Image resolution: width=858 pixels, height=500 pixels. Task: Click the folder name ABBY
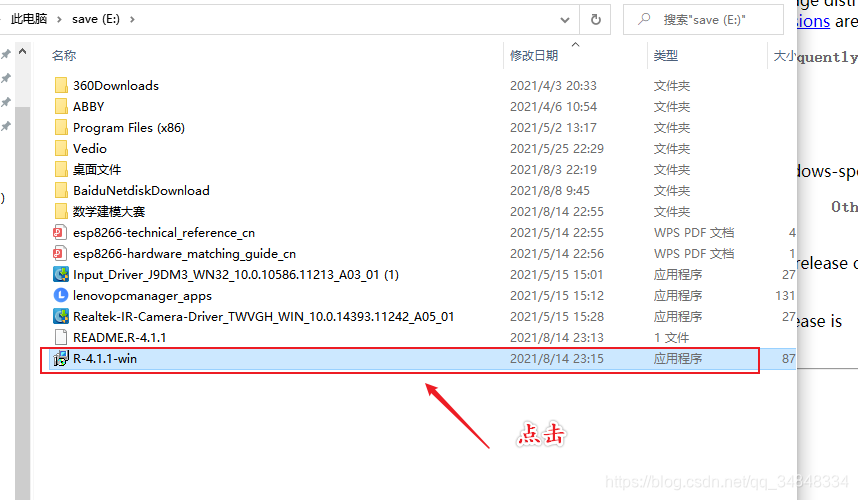point(88,106)
